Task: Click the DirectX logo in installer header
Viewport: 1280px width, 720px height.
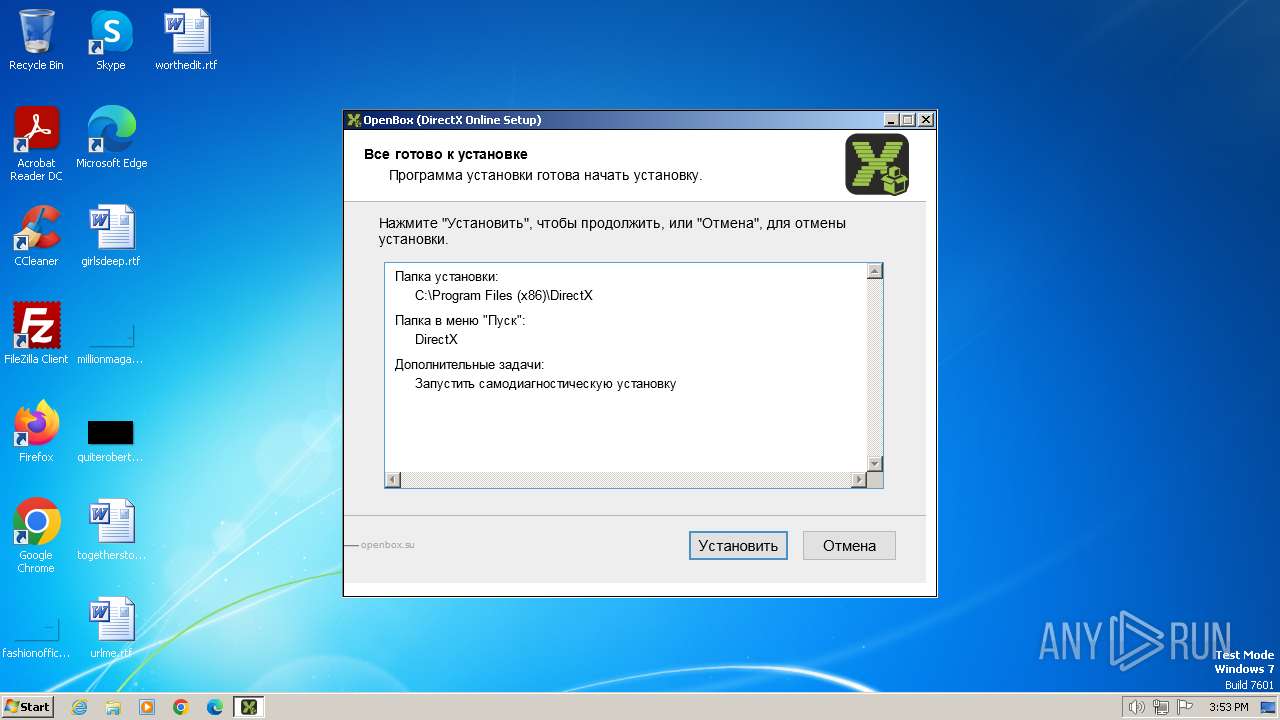Action: click(x=877, y=164)
